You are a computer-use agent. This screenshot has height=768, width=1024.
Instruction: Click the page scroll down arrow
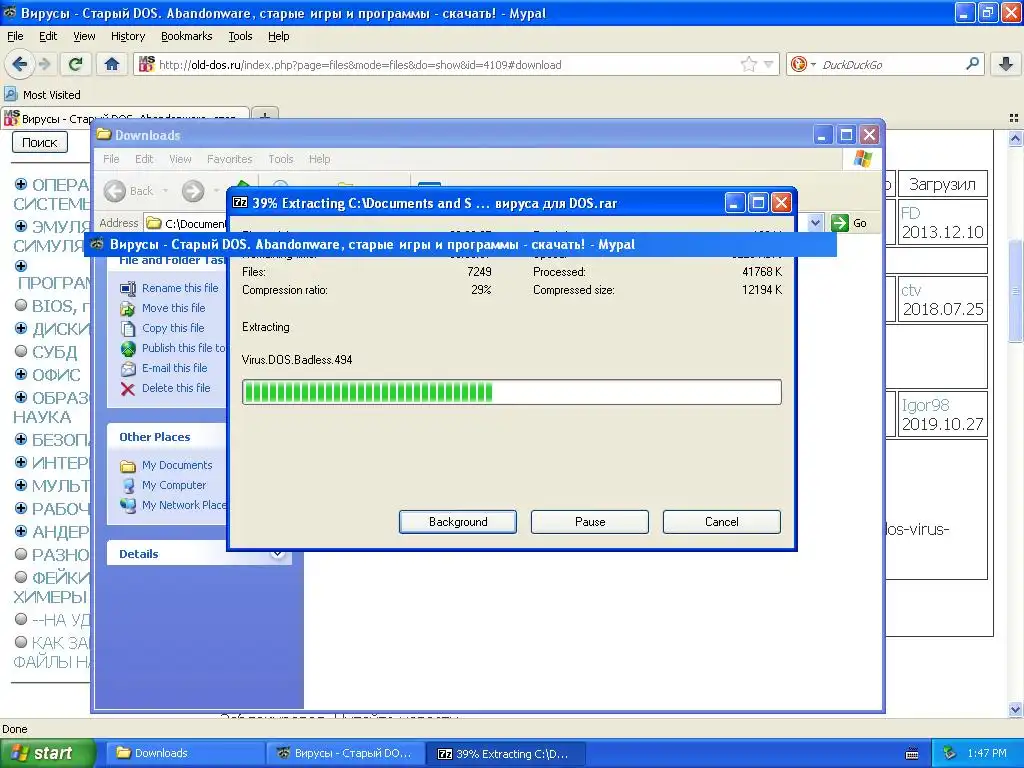pyautogui.click(x=1015, y=709)
